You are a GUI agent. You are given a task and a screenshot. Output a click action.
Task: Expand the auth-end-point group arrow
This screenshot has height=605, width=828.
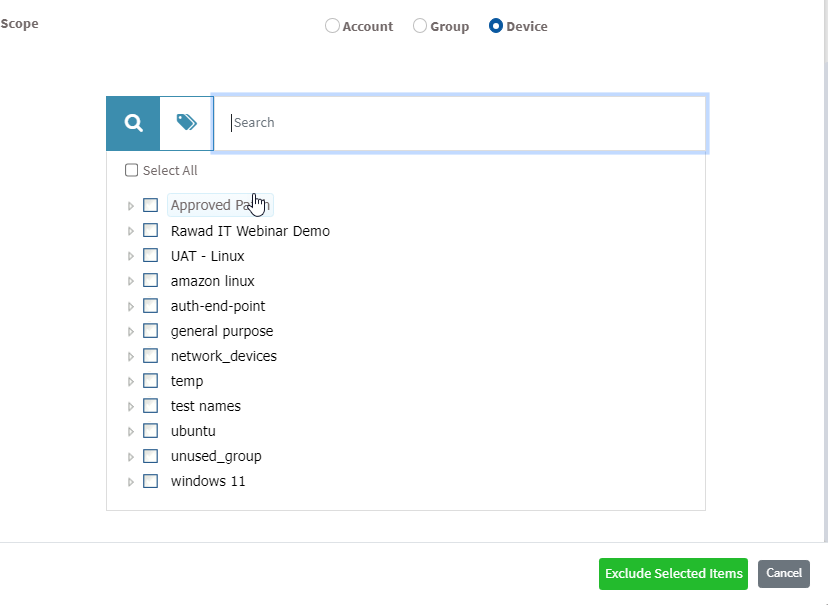[131, 306]
